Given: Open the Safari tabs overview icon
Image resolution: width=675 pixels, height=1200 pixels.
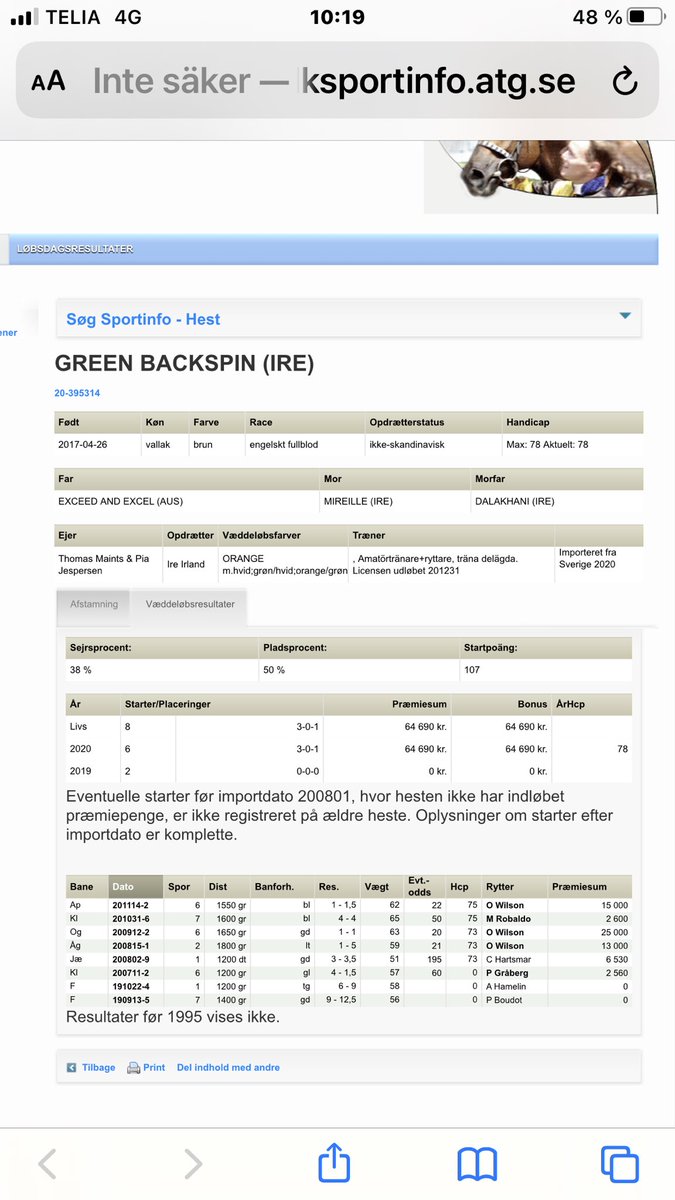Looking at the screenshot, I should pos(620,1165).
